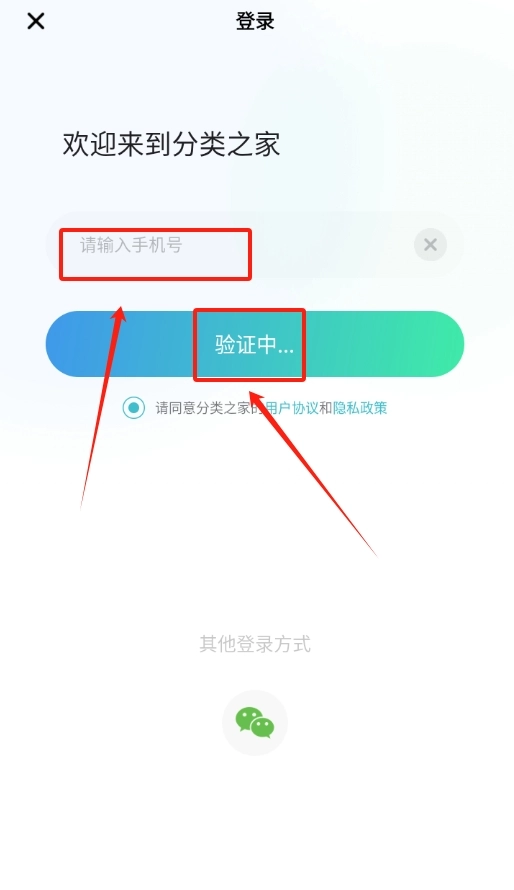514x890 pixels.
Task: Click the blue left end of the gradient button
Action: pos(79,344)
